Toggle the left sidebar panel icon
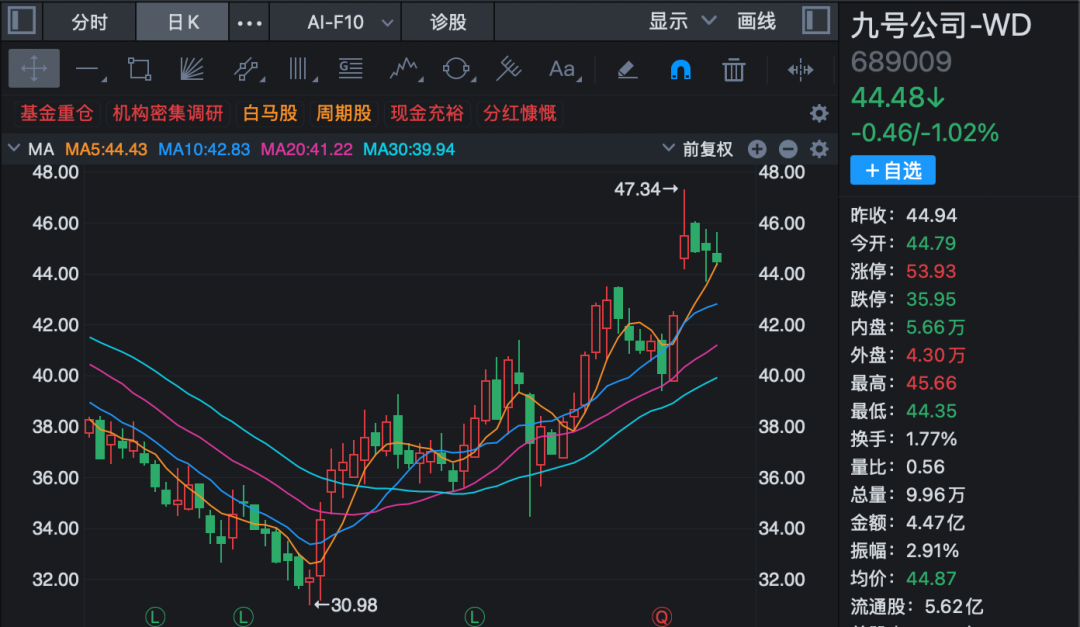Screen dimensions: 1080x627 pos(21,20)
